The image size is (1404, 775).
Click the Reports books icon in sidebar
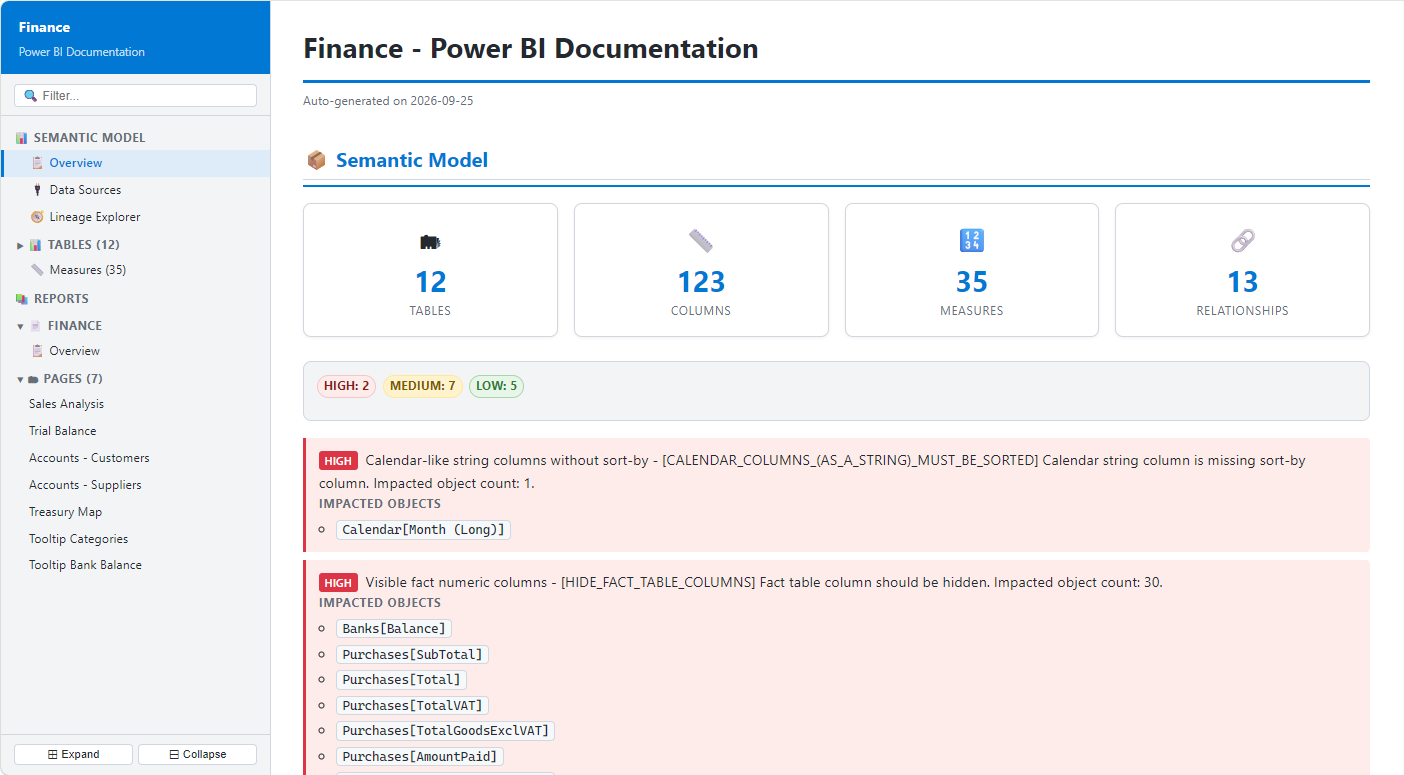click(x=22, y=299)
